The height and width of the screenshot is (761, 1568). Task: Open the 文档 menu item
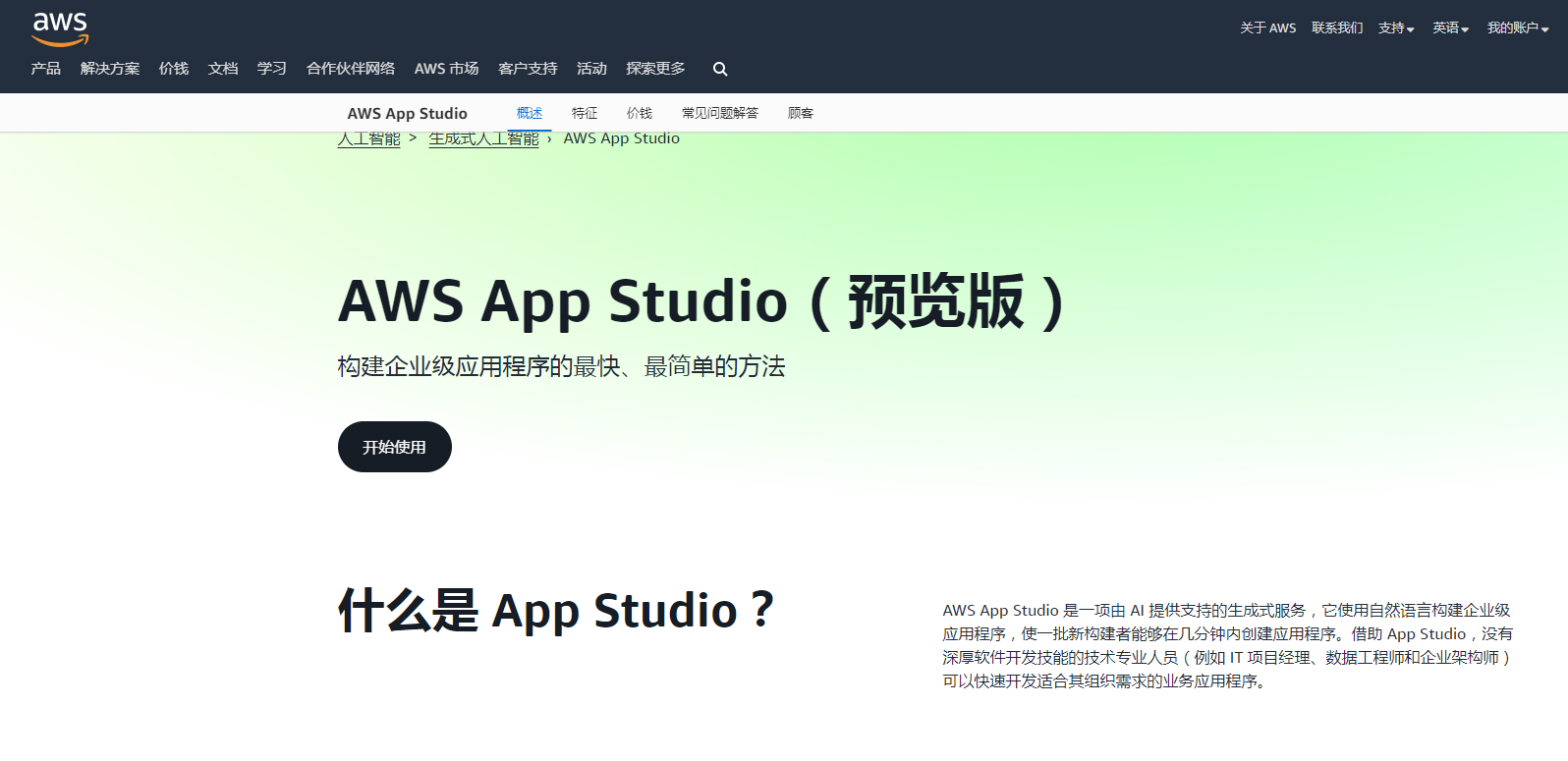click(x=223, y=69)
